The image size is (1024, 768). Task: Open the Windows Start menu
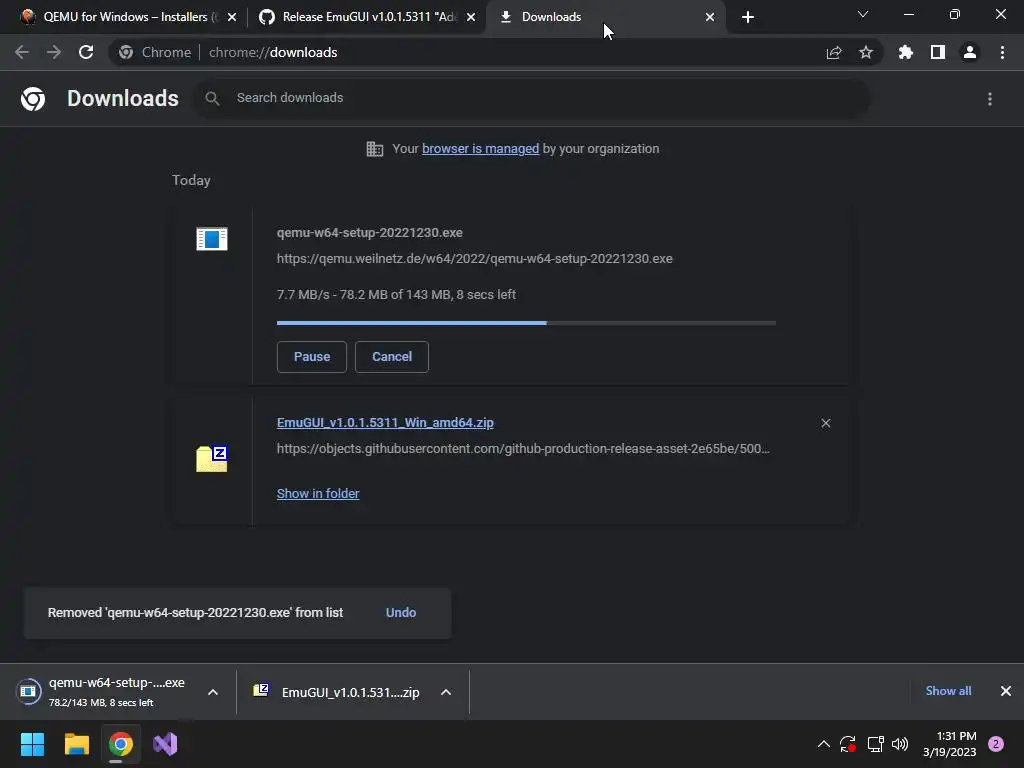click(32, 744)
